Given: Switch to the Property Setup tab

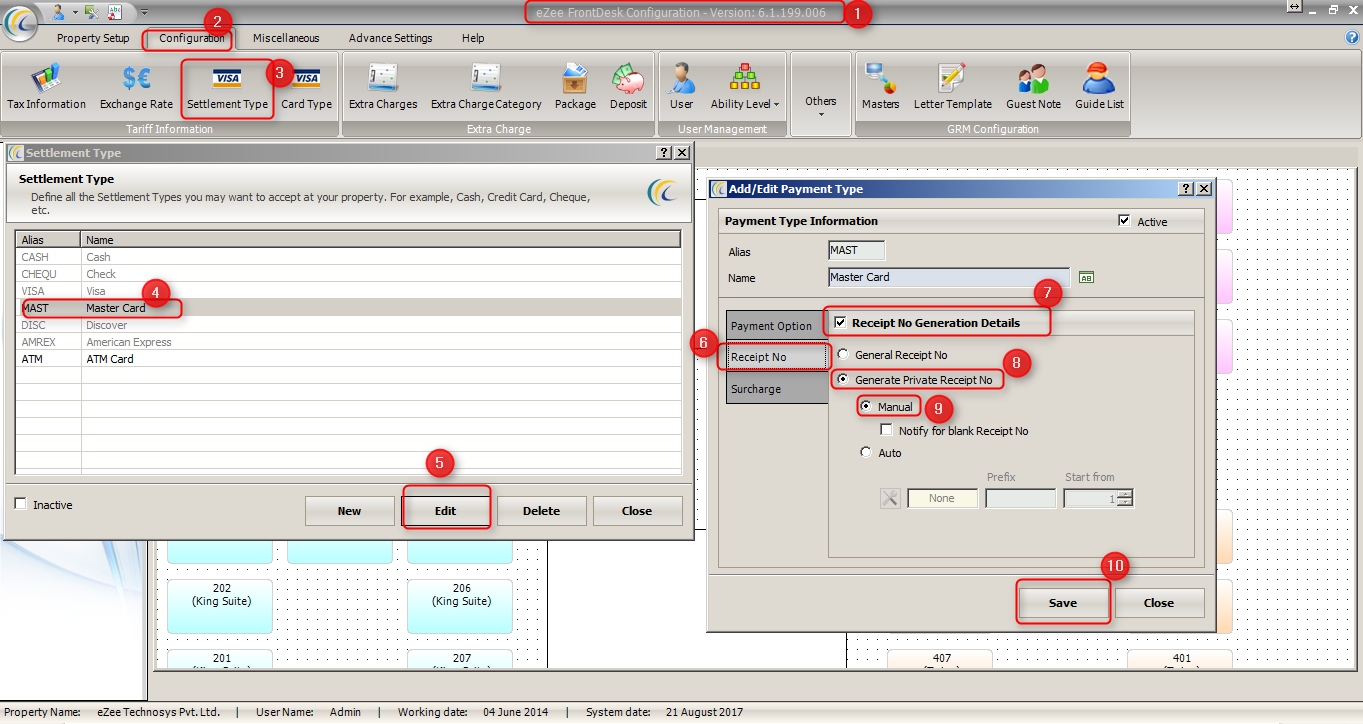Looking at the screenshot, I should tap(93, 38).
